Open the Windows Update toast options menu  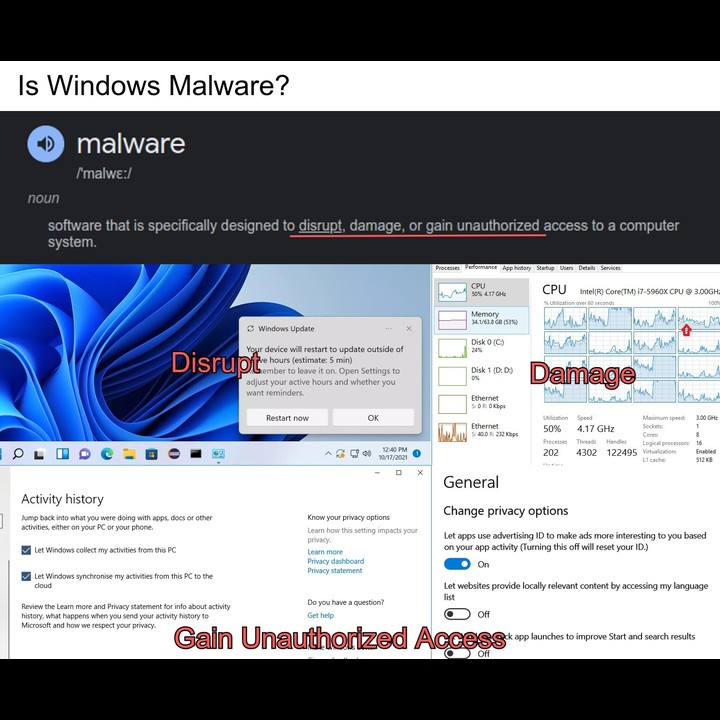click(389, 329)
